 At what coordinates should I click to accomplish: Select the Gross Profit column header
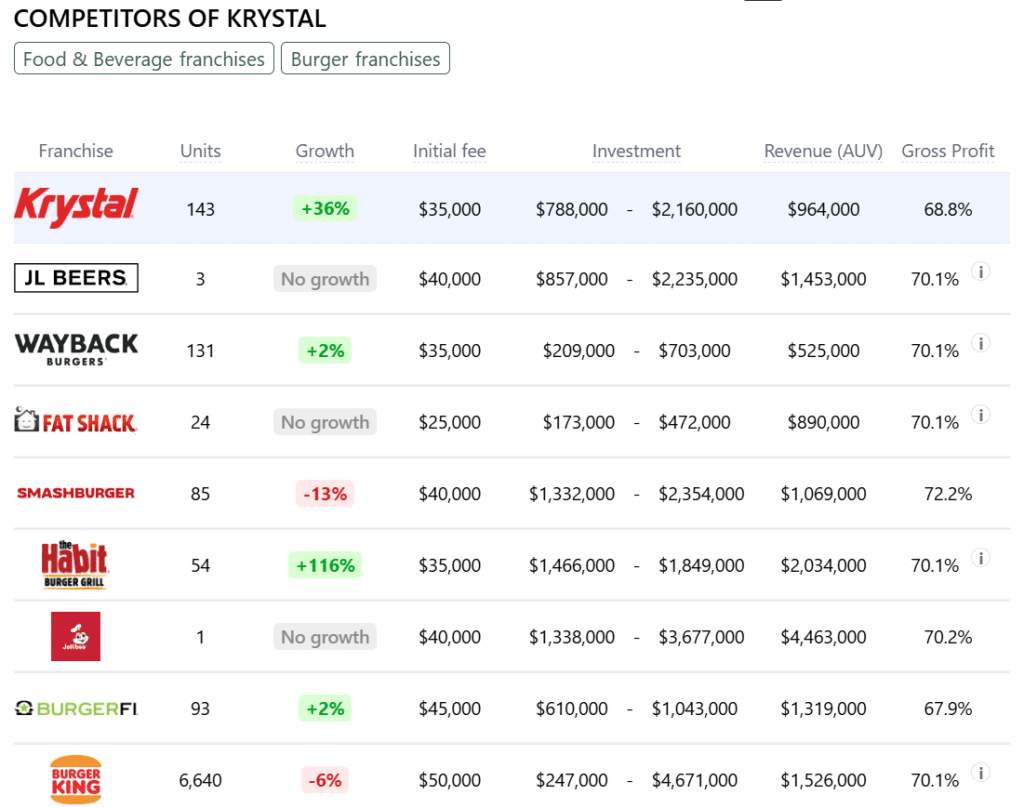948,151
